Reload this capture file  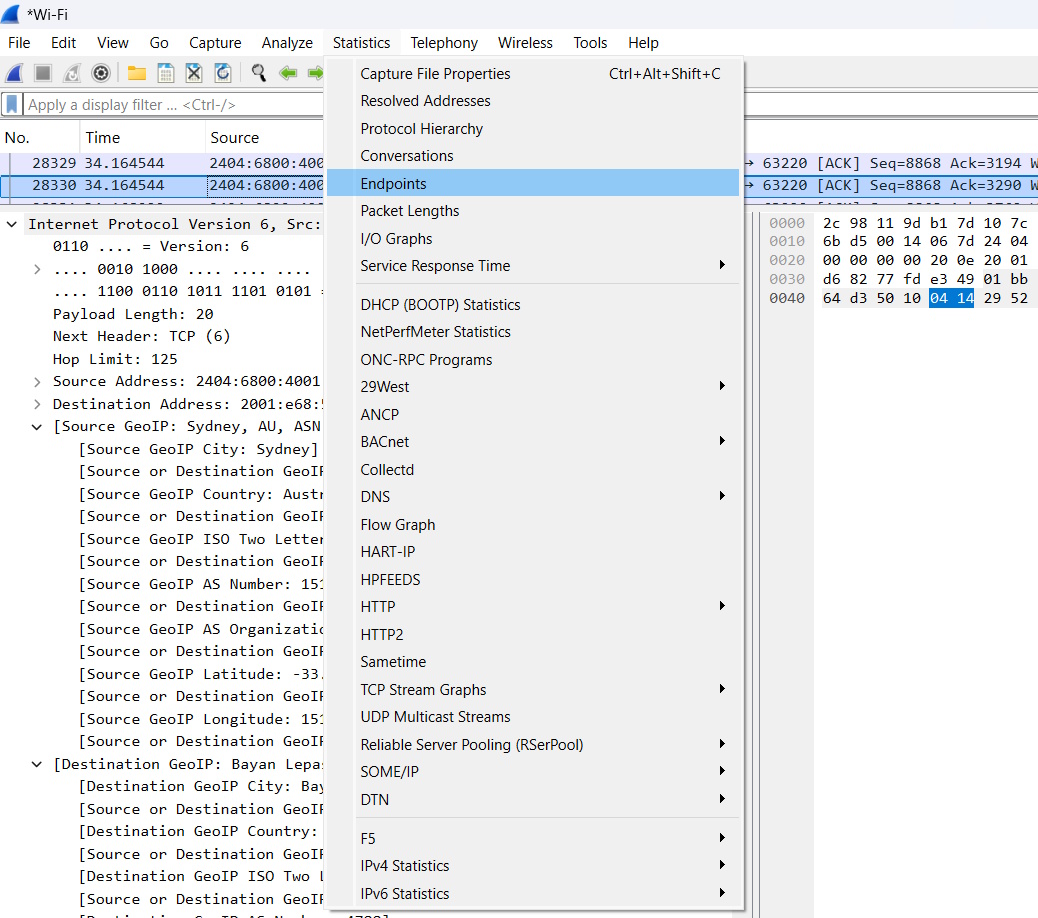click(223, 73)
